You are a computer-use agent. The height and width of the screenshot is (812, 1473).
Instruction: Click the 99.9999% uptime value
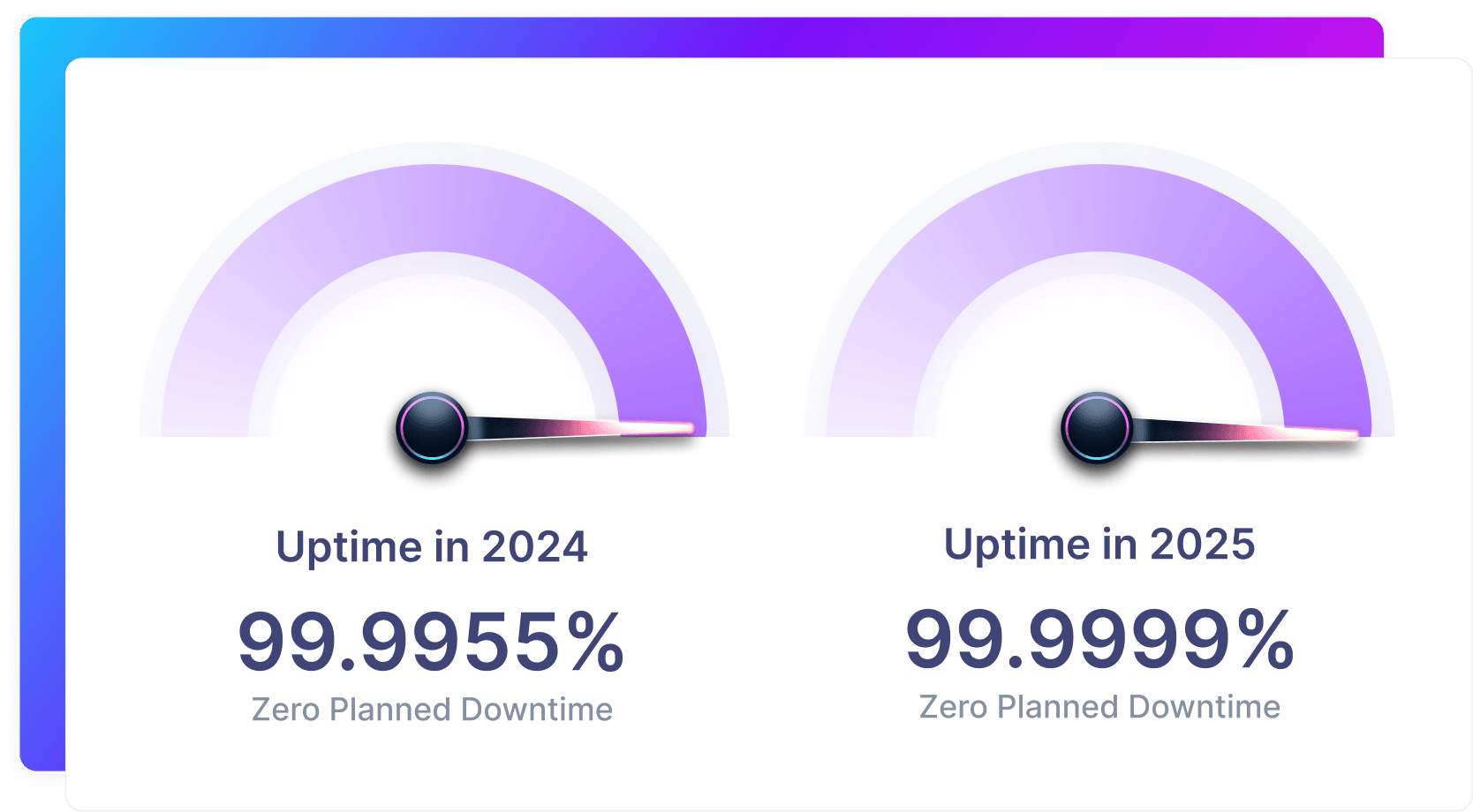(1099, 639)
